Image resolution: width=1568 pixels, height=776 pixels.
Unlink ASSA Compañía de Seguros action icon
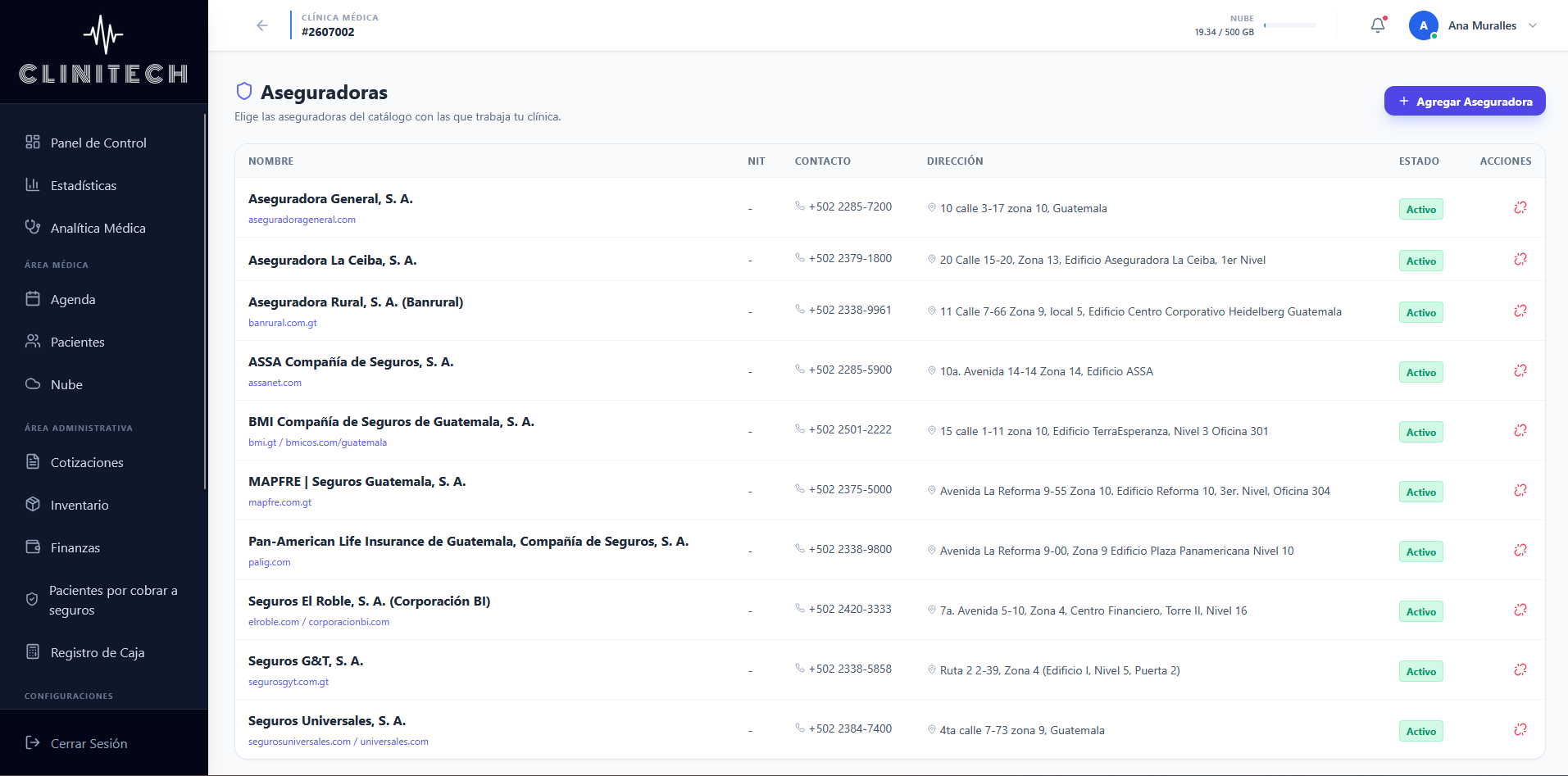[x=1520, y=370]
